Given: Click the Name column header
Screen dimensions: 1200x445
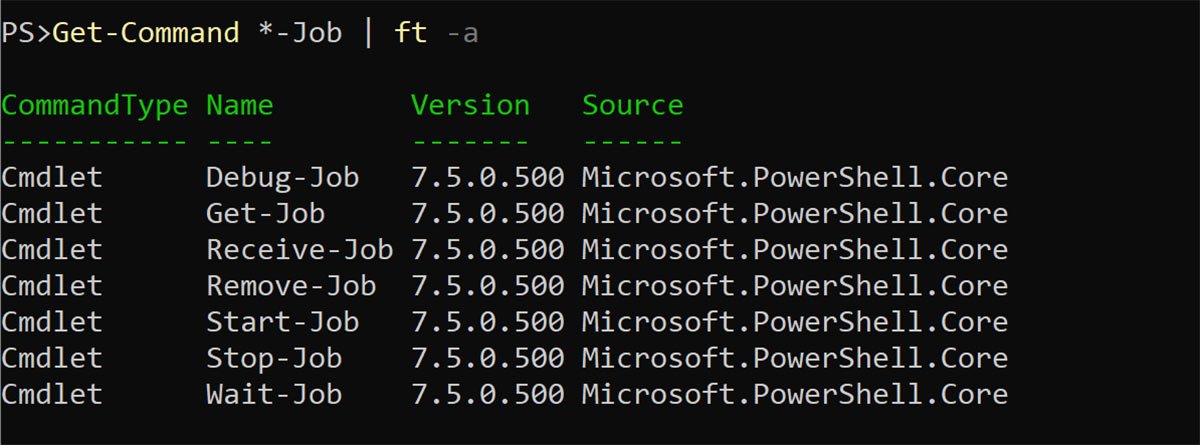Looking at the screenshot, I should pyautogui.click(x=239, y=105).
